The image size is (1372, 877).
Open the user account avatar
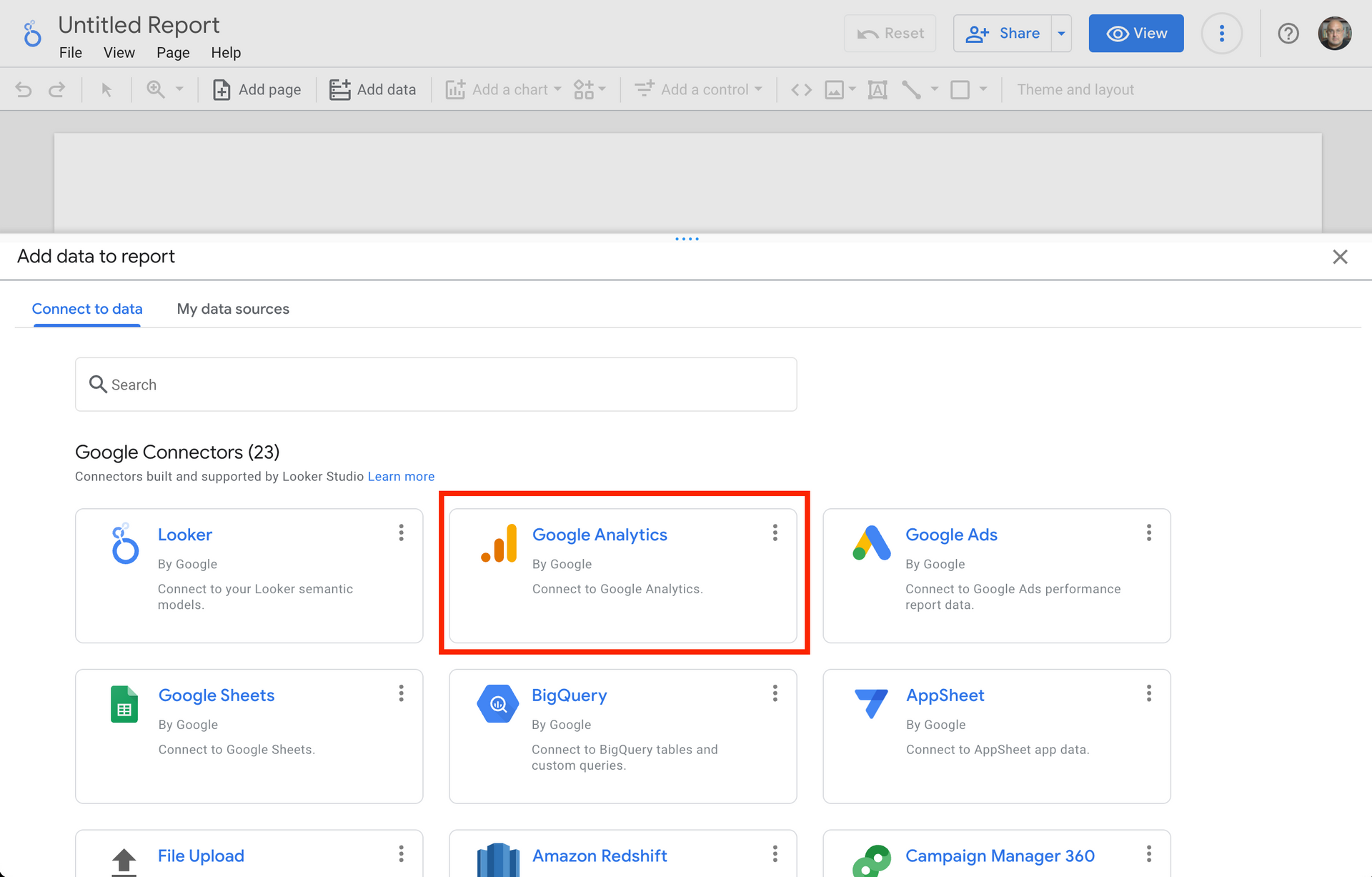pyautogui.click(x=1335, y=34)
